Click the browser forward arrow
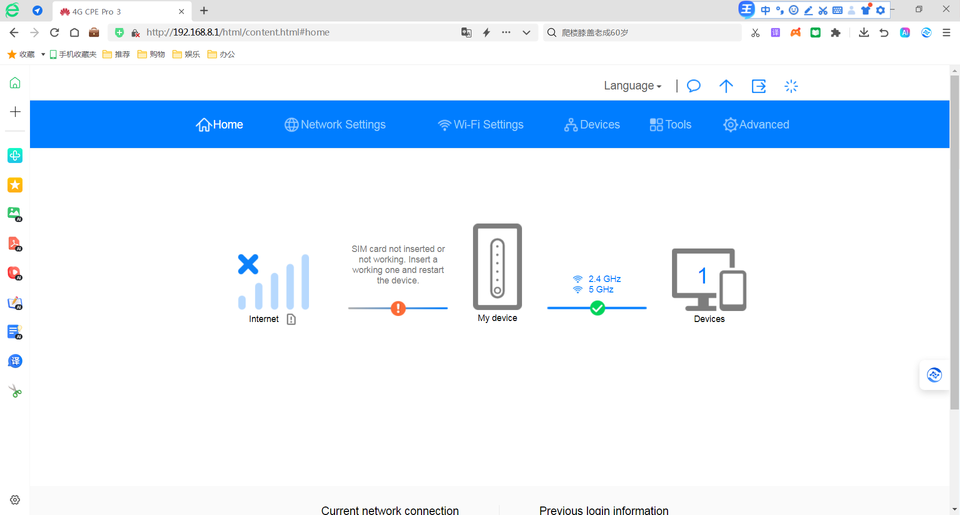The image size is (960, 515). [34, 32]
